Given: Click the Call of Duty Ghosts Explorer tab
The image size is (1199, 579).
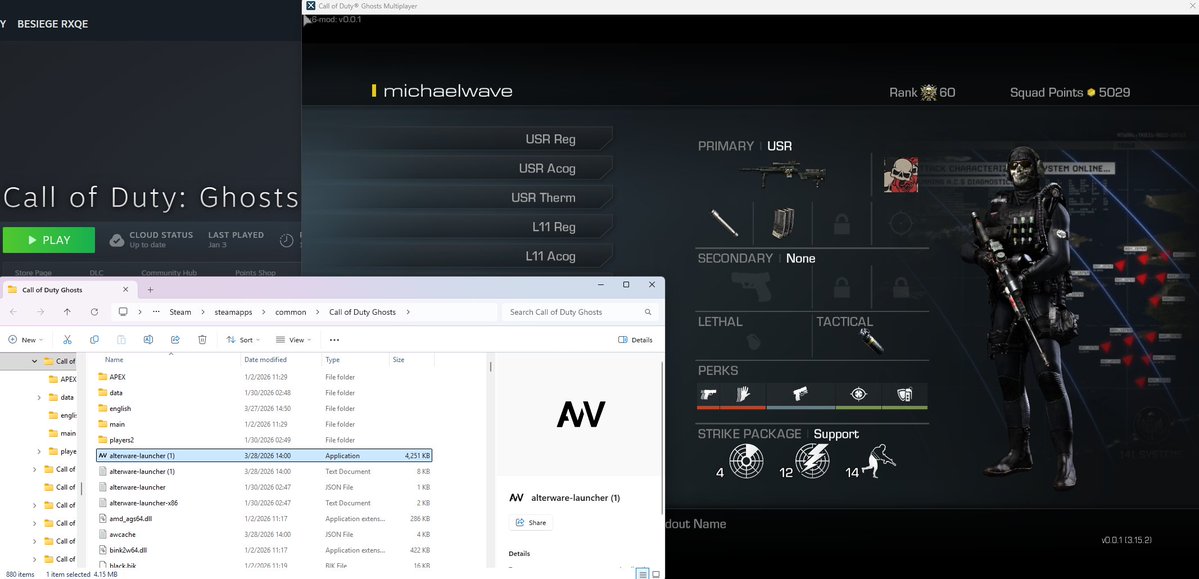Looking at the screenshot, I should [x=69, y=290].
